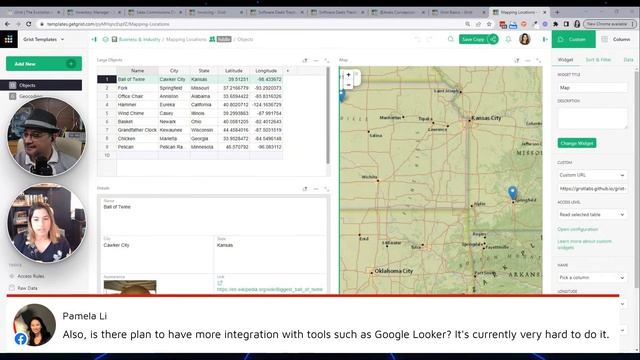Select the Longitude column header

(266, 71)
